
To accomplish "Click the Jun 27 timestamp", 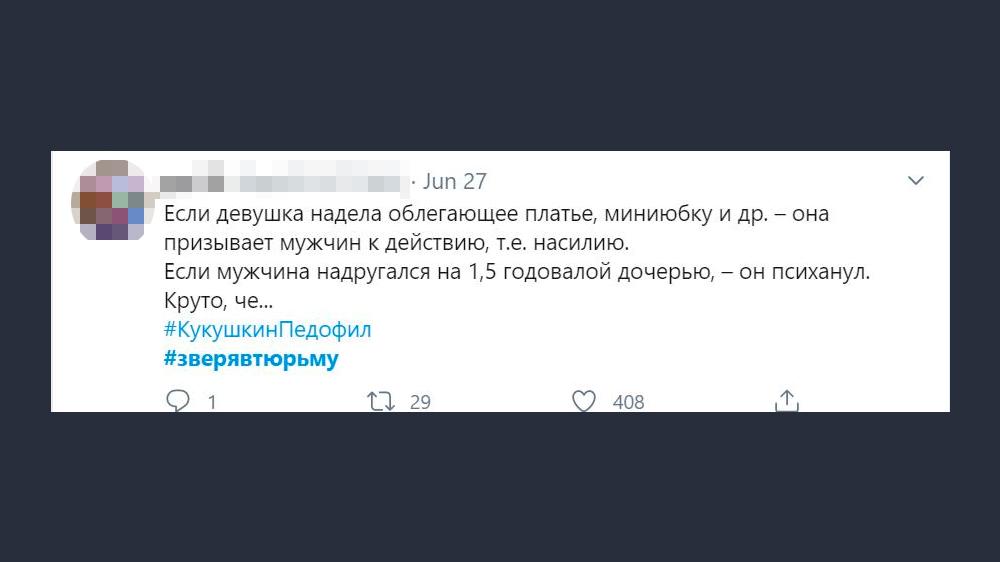I will click(x=455, y=181).
